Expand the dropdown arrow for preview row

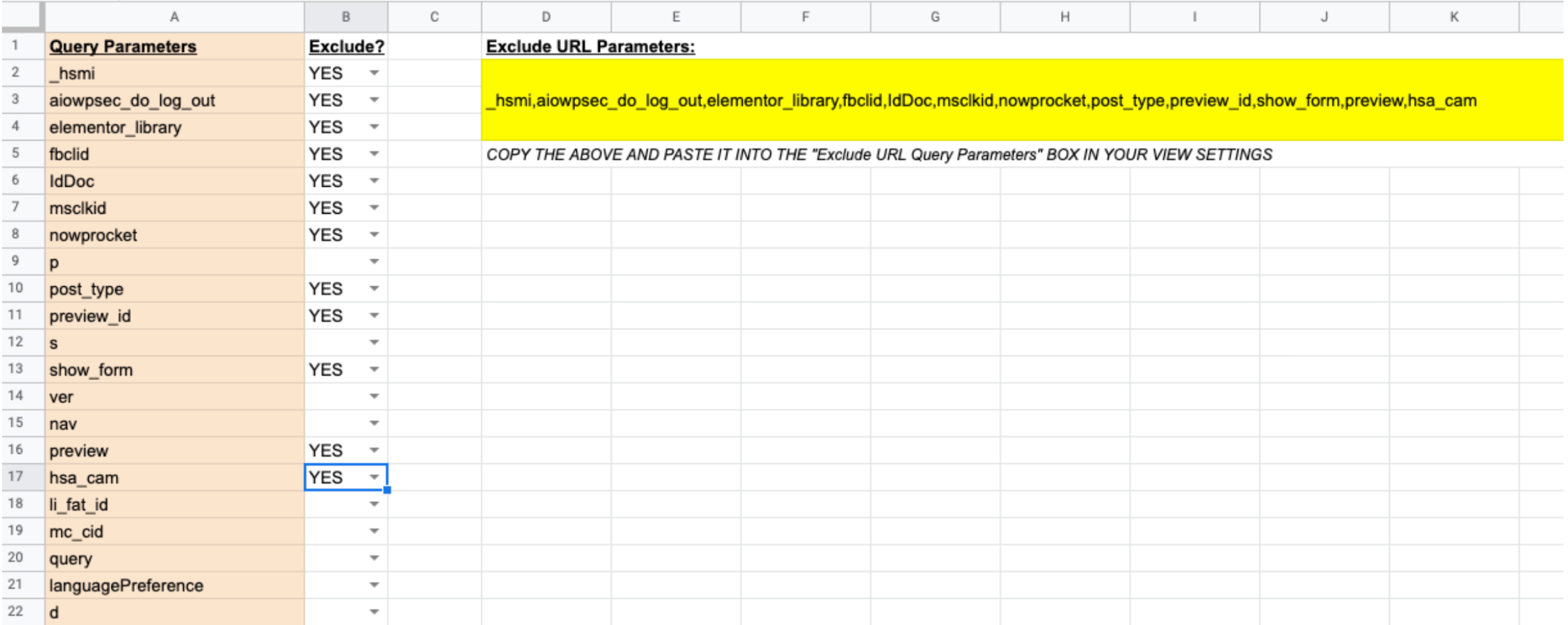[x=374, y=451]
